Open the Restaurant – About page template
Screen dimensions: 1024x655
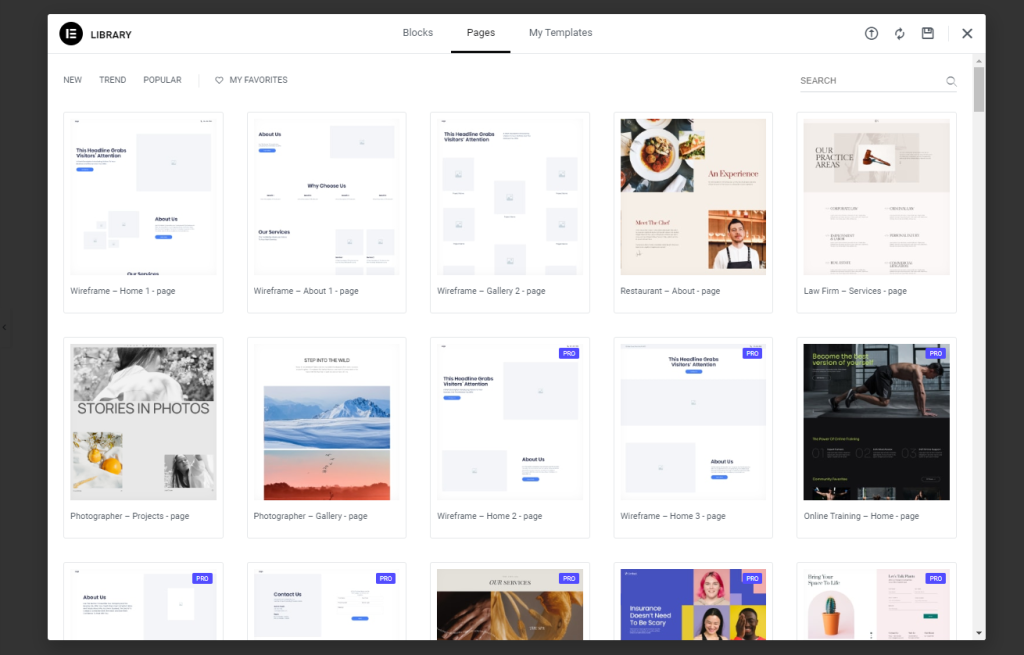coord(693,196)
